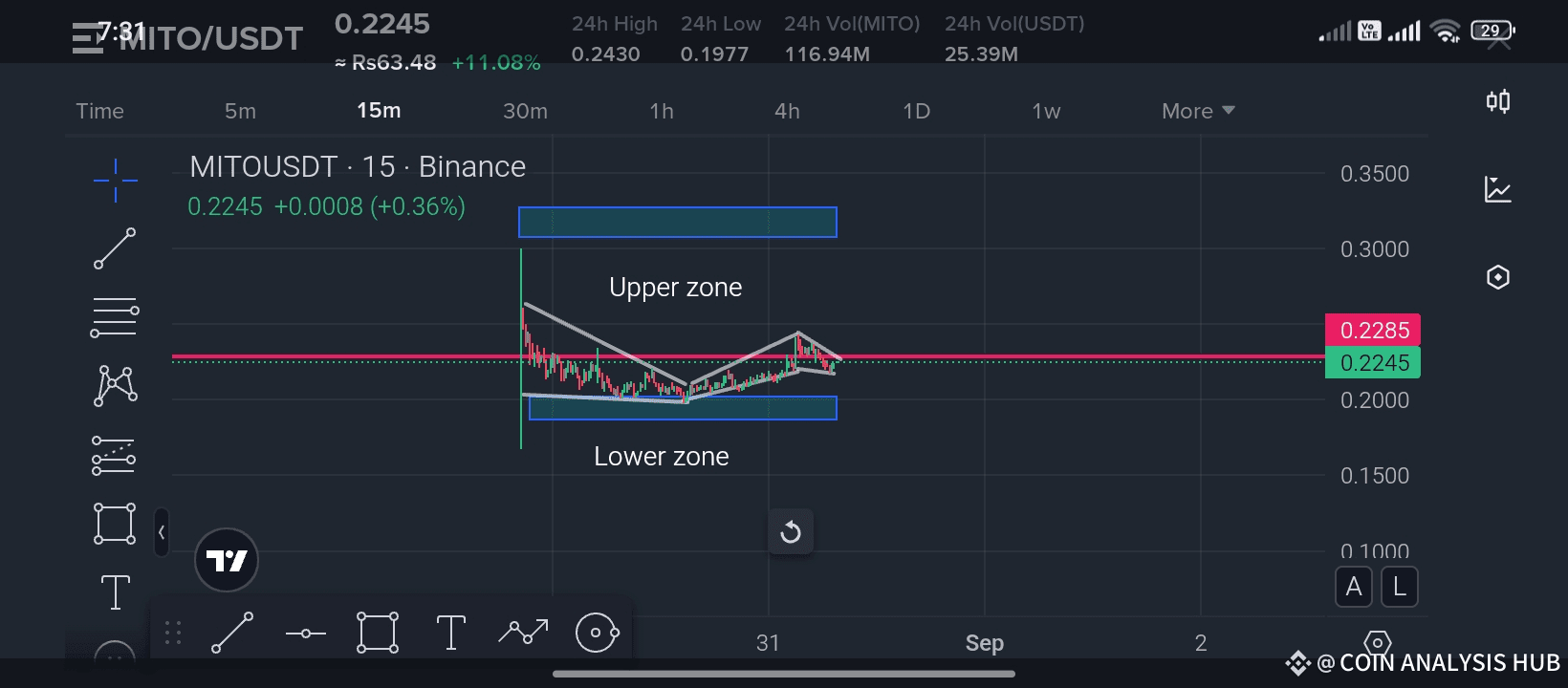Toggle logarithmic scale L button

(x=1399, y=587)
